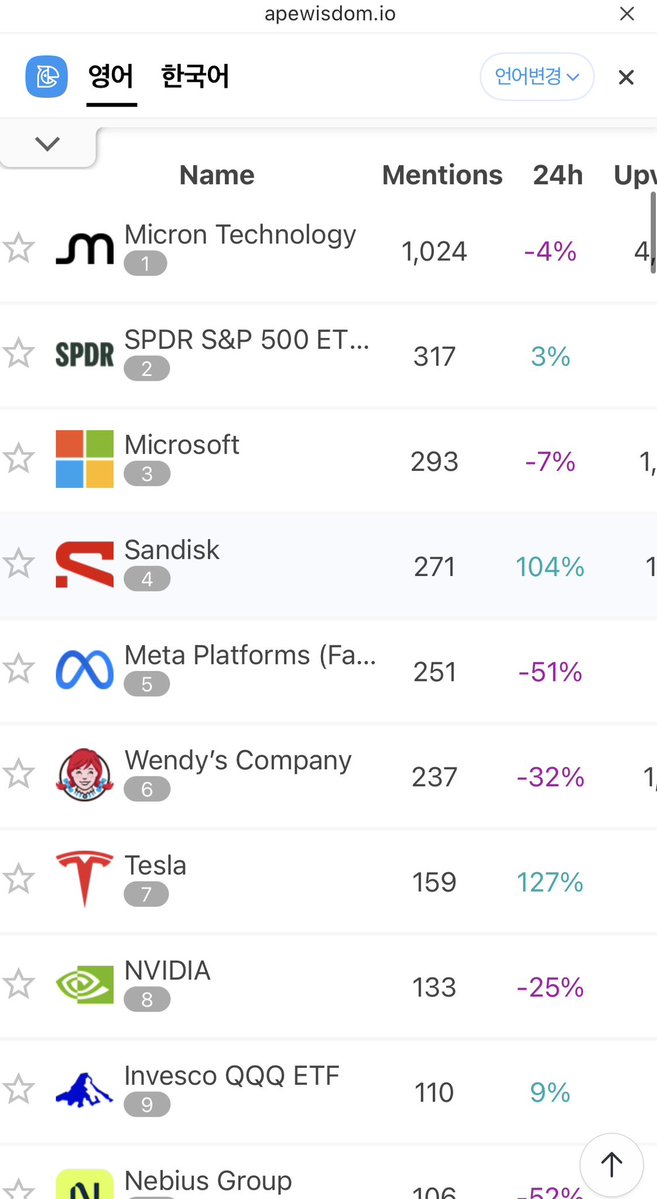The image size is (657, 1199).
Task: Open the 언어변경 language dropdown
Action: click(x=537, y=76)
